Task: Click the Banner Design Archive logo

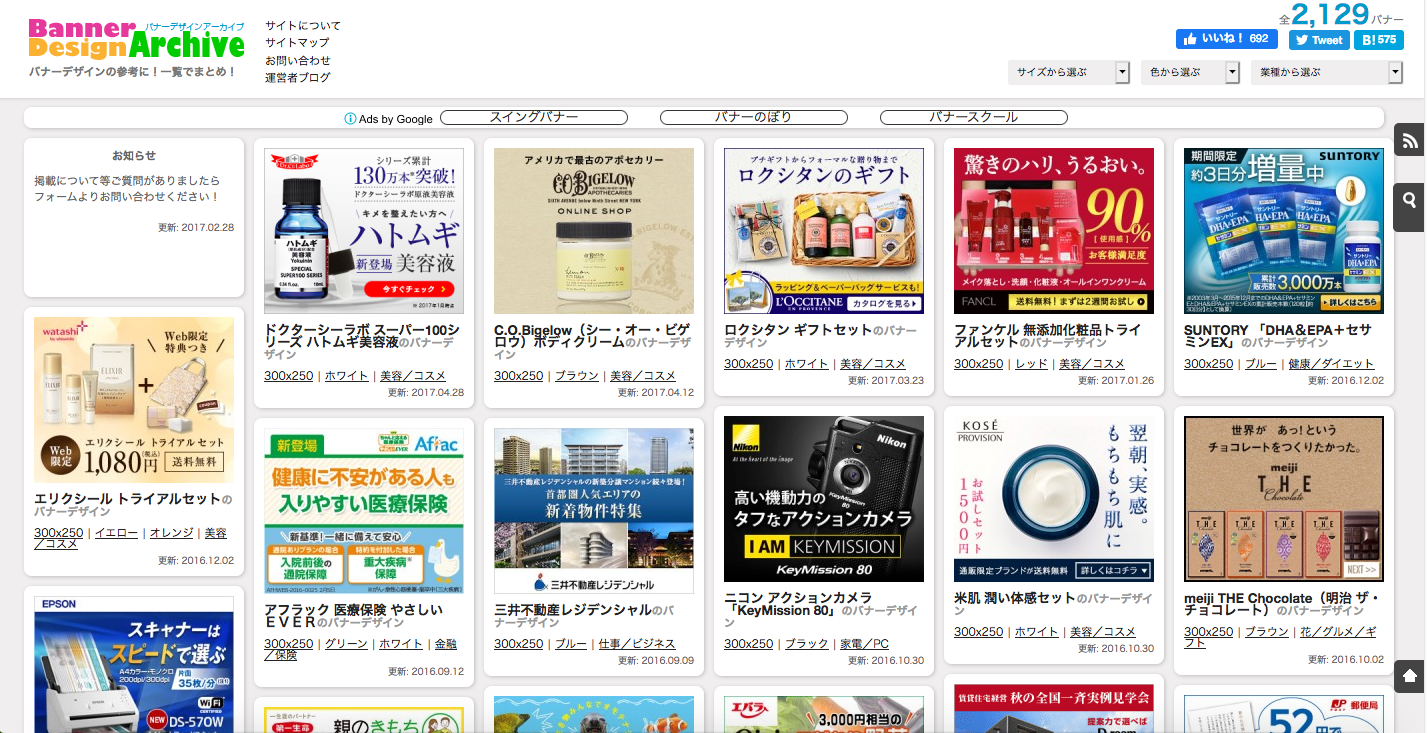Action: tap(136, 40)
